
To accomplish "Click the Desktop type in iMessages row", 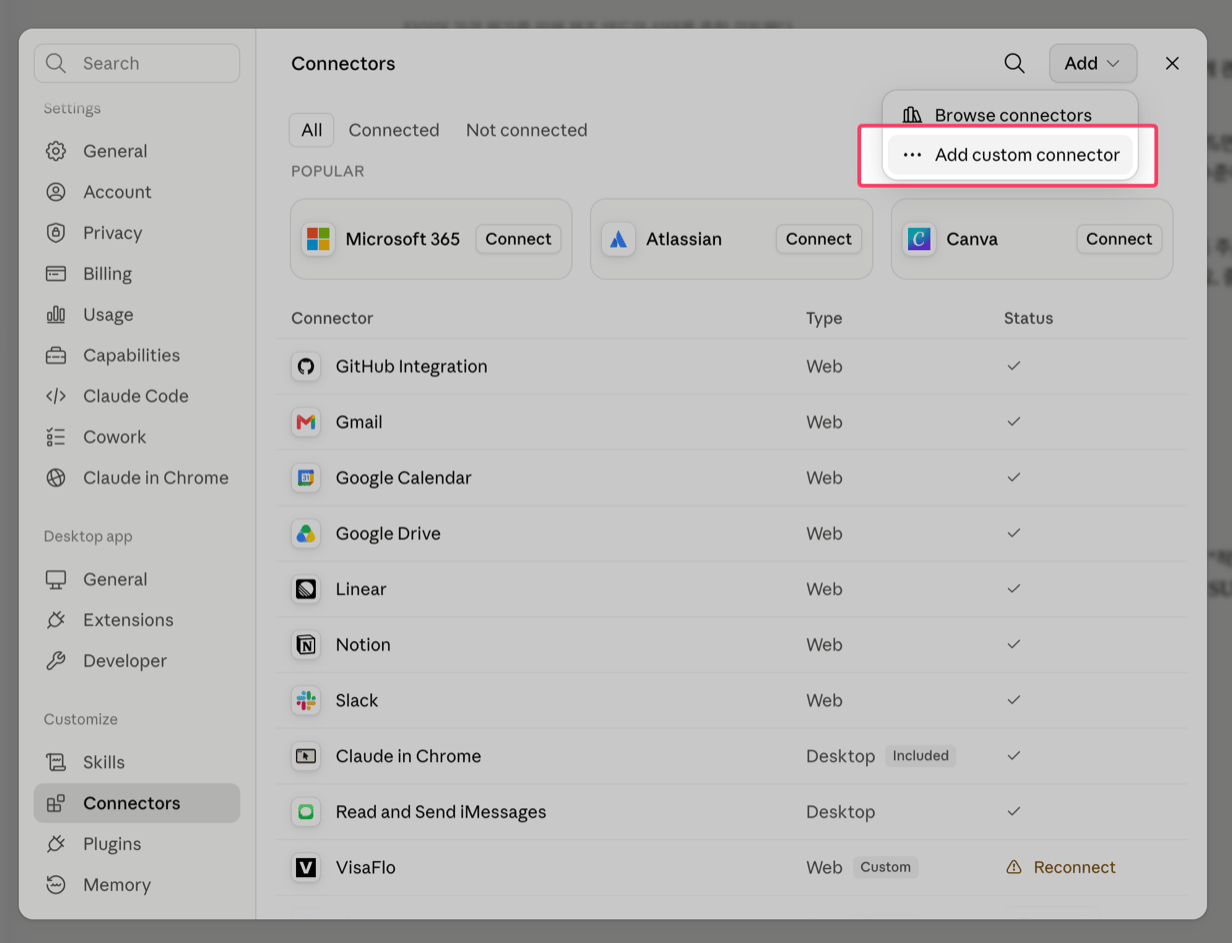I will point(840,812).
